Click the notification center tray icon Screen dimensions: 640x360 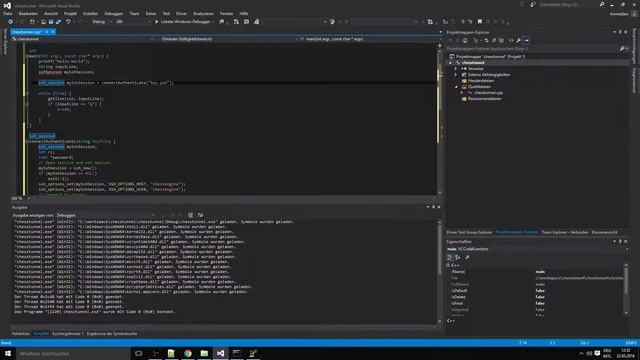coord(597,353)
